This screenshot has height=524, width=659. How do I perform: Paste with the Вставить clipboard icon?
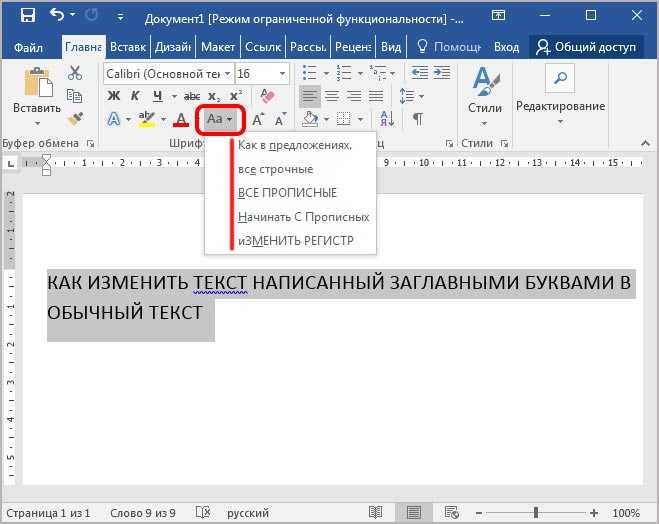[38, 82]
